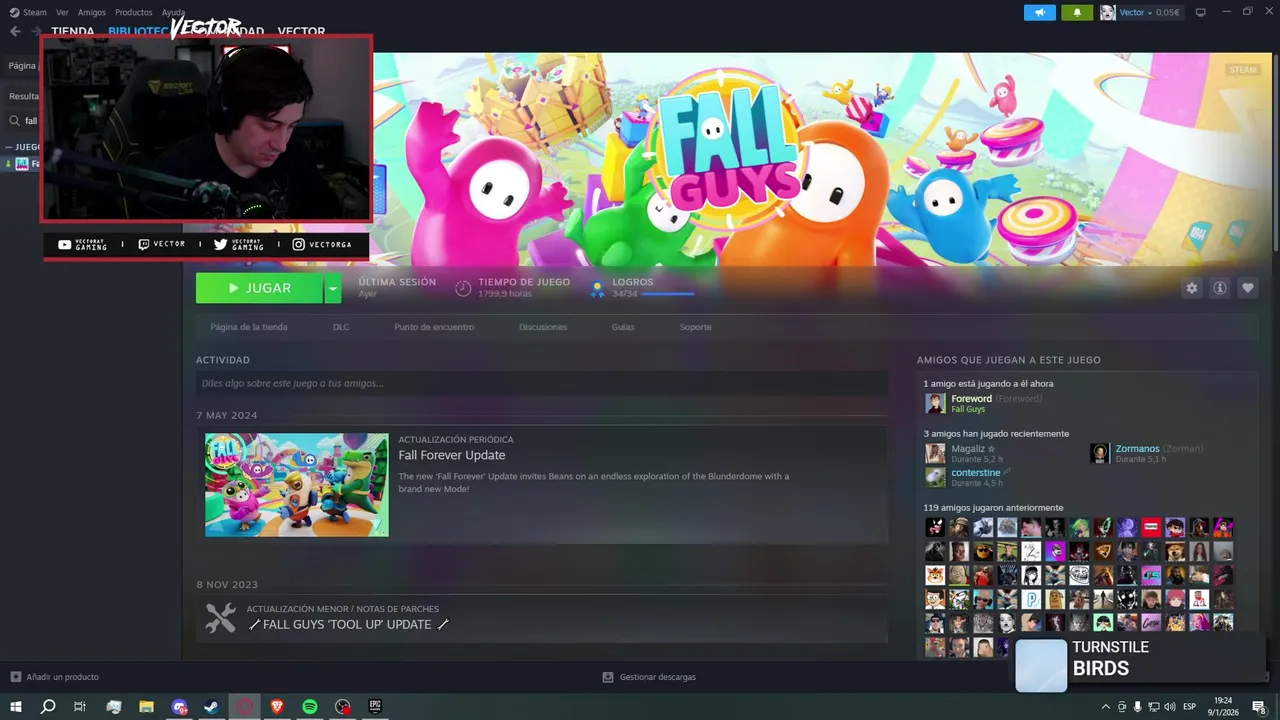Open Windows taskbar search
The image size is (1280, 720).
(48, 707)
